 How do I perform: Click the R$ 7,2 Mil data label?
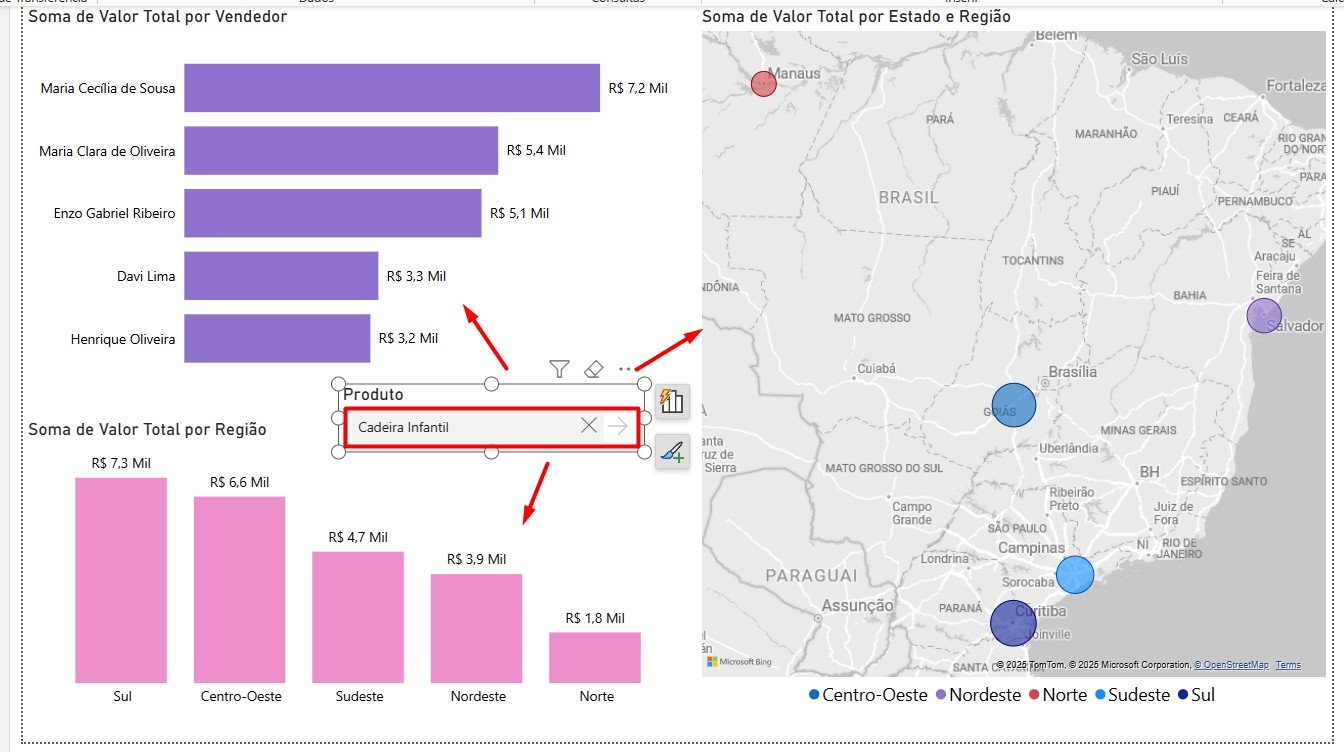(x=638, y=88)
